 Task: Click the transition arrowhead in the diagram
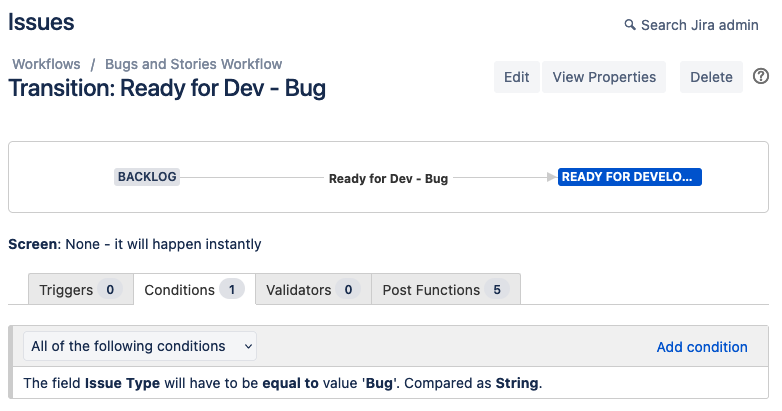pyautogui.click(x=551, y=178)
